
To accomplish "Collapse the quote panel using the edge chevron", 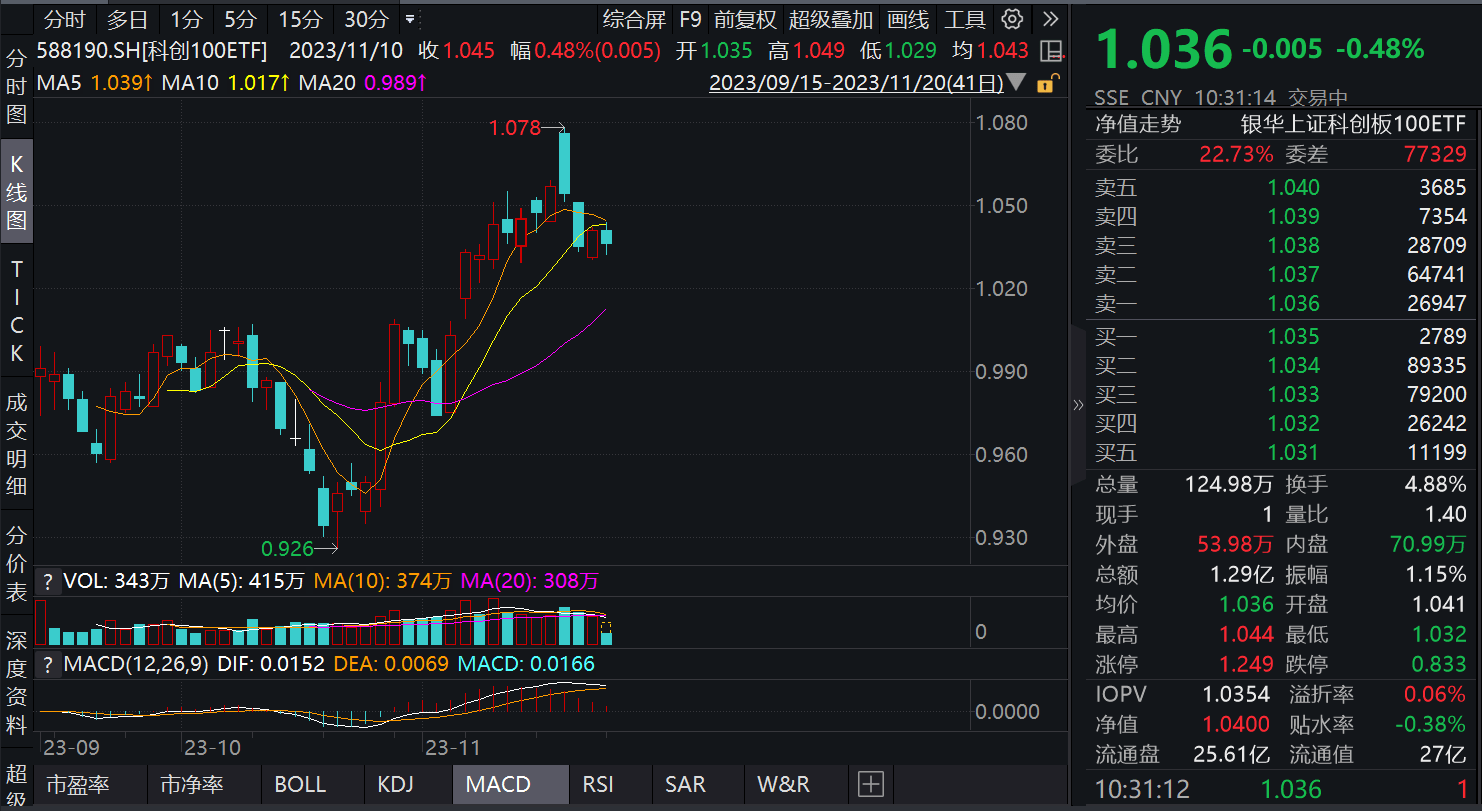I will pos(1078,405).
